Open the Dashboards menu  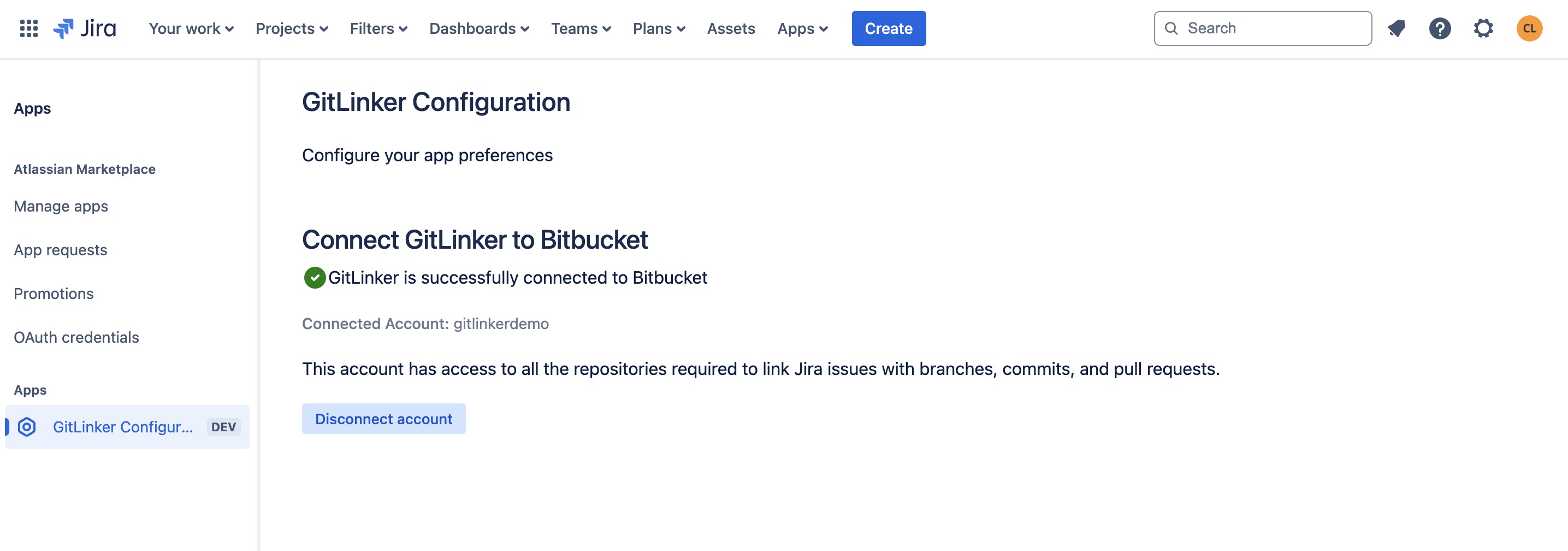coord(479,28)
